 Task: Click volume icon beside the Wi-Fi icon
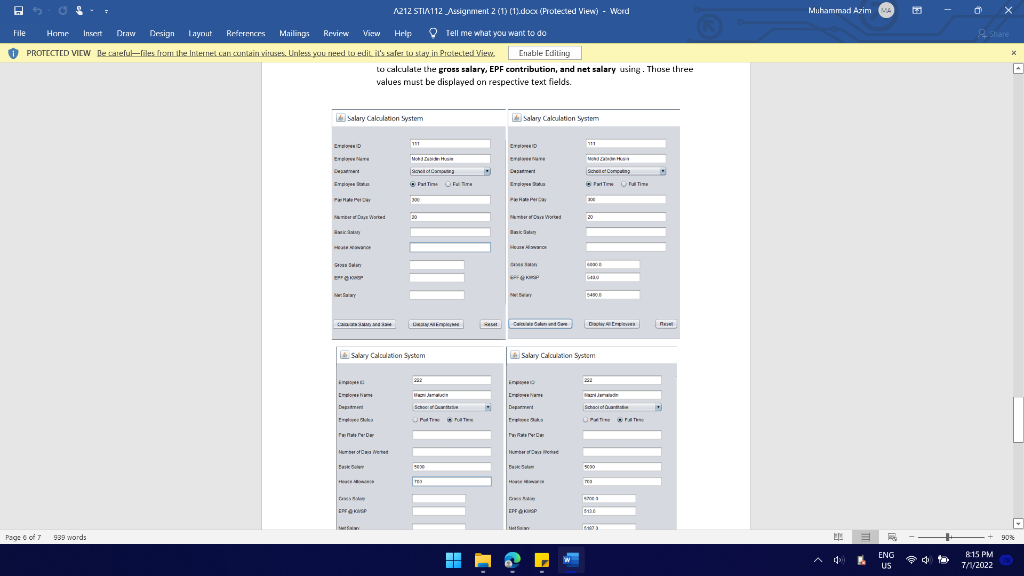point(926,560)
